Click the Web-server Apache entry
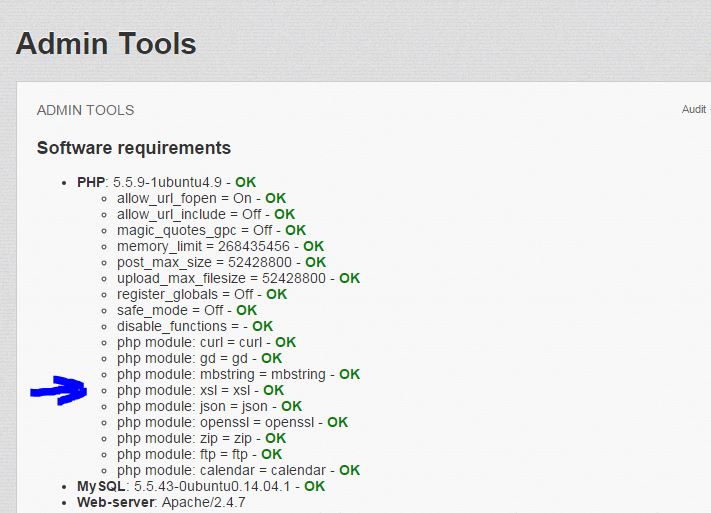The height and width of the screenshot is (513, 711). tap(161, 502)
